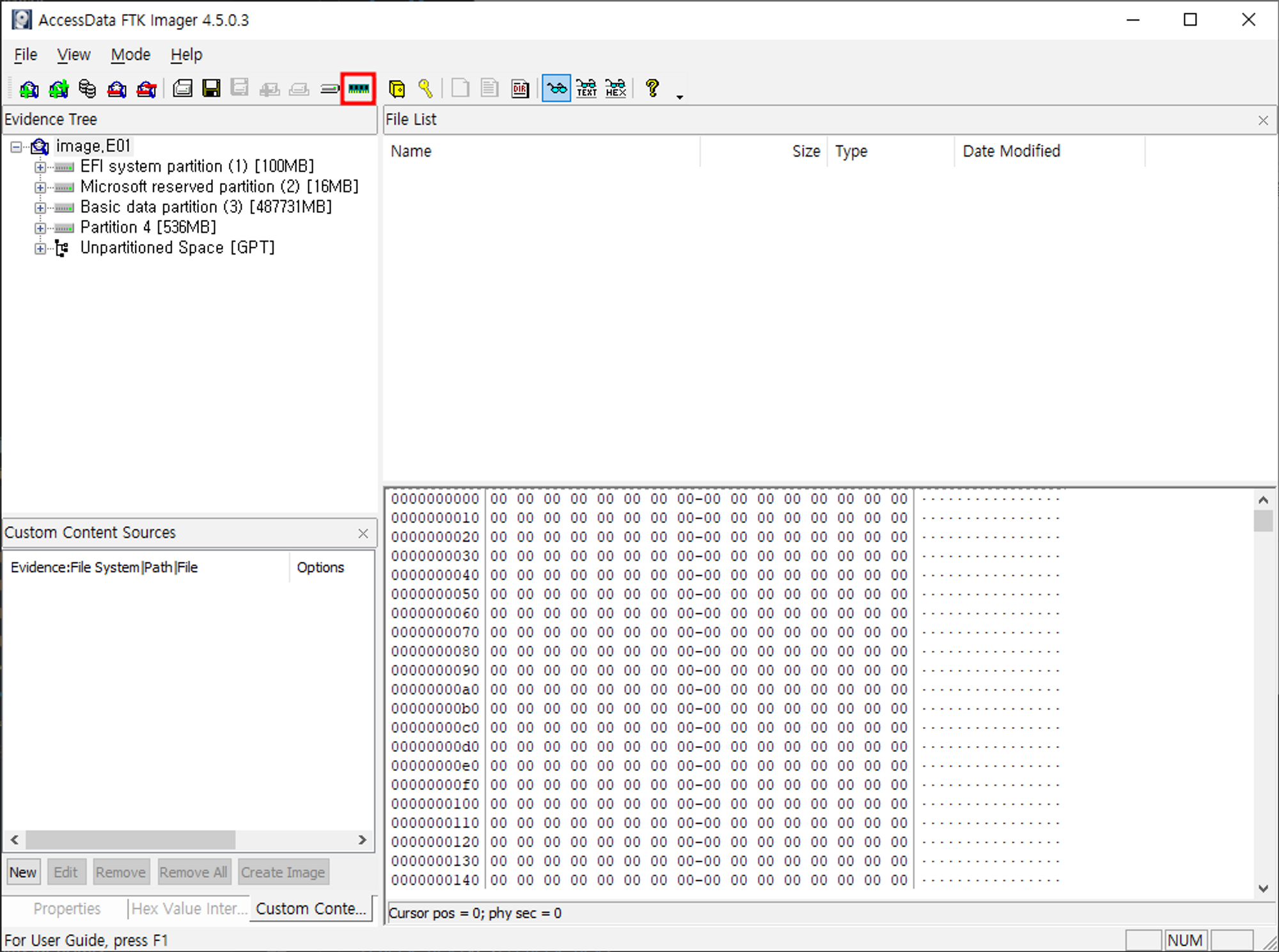Collapse the image.E01 tree node

click(16, 147)
